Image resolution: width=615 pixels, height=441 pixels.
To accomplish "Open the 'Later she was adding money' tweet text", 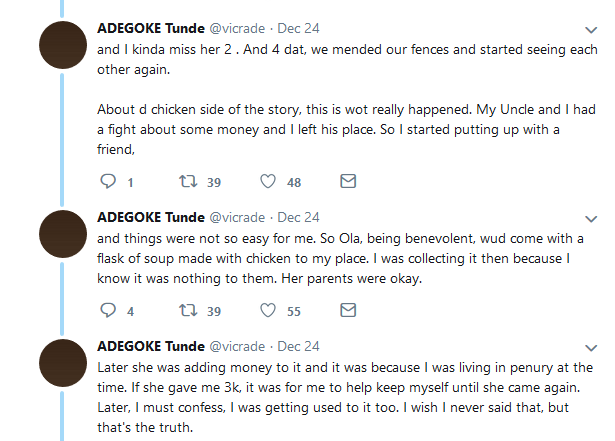I will [x=345, y=397].
